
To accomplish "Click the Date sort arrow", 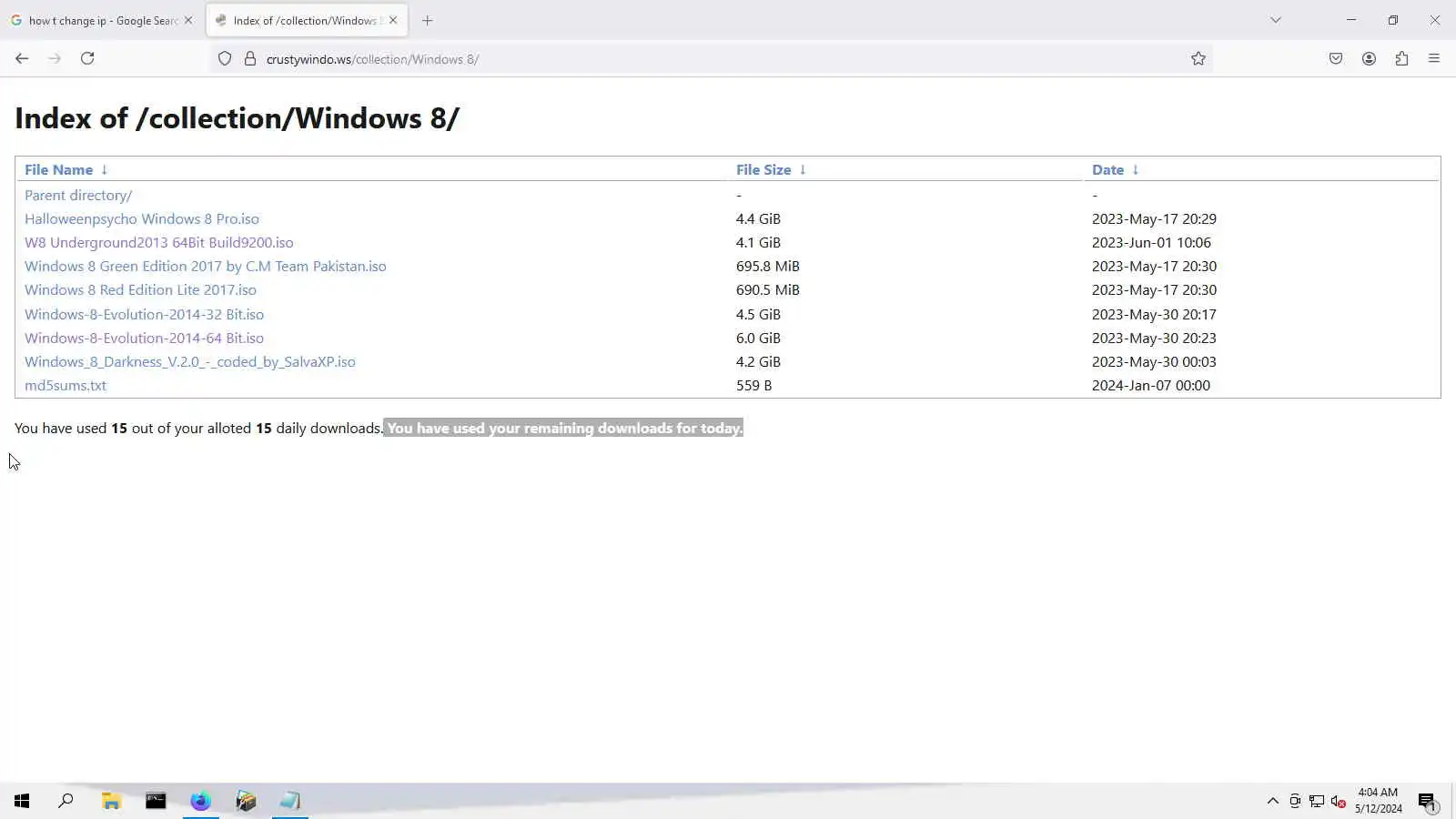I will [x=1136, y=170].
